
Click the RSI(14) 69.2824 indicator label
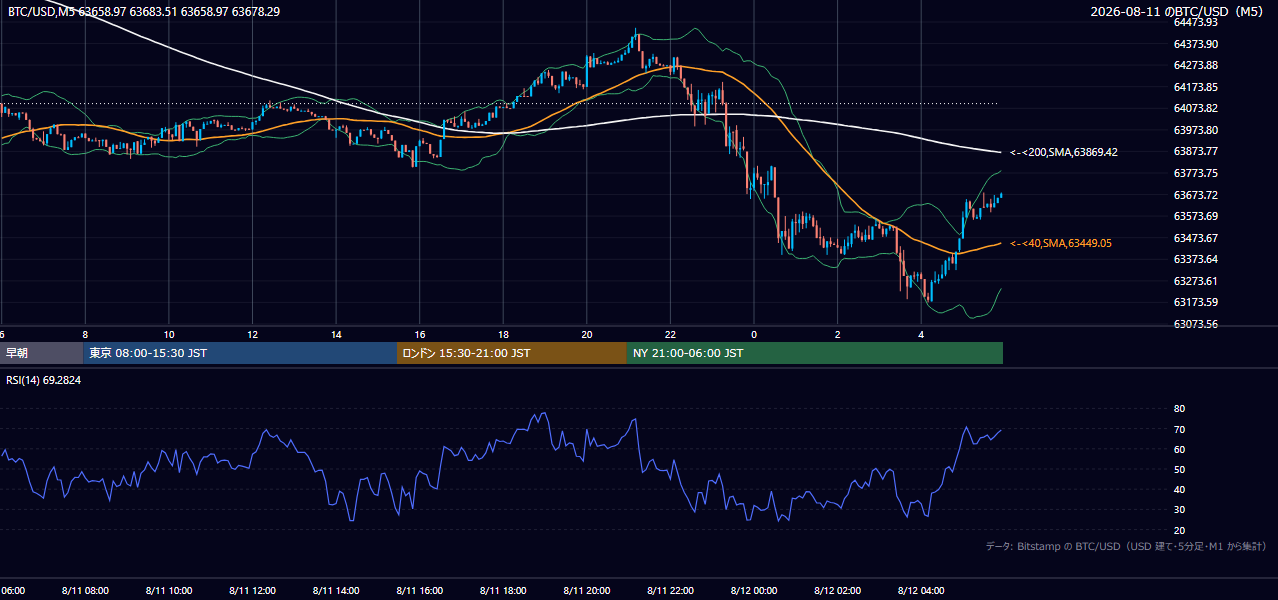43,381
